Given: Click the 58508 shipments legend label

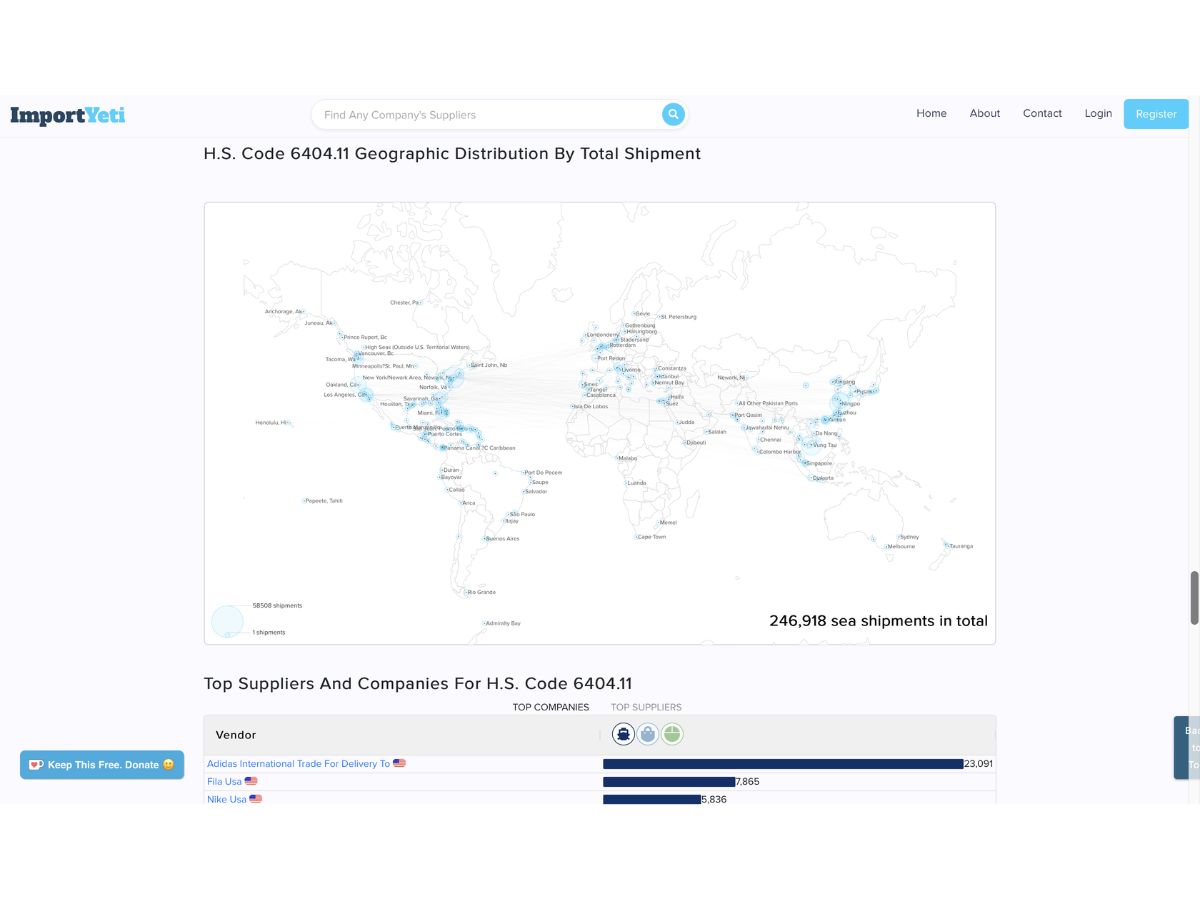Looking at the screenshot, I should tap(277, 606).
